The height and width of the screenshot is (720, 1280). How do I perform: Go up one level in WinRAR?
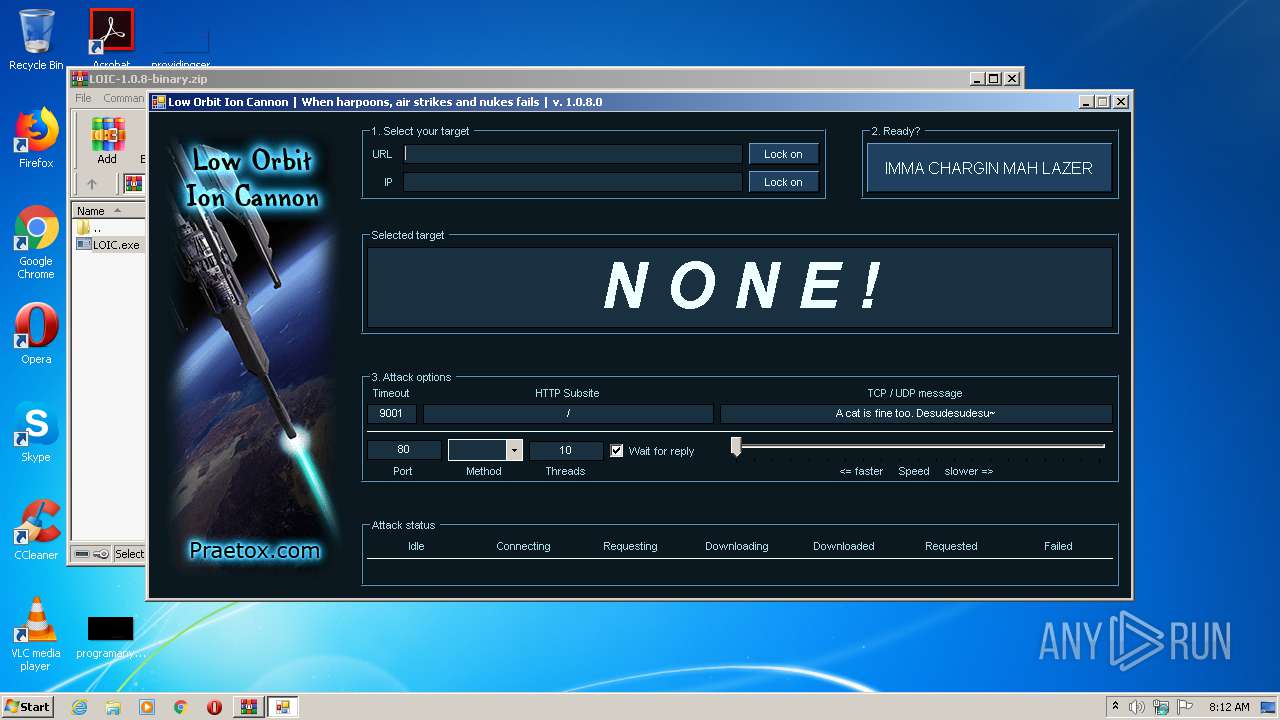(92, 184)
